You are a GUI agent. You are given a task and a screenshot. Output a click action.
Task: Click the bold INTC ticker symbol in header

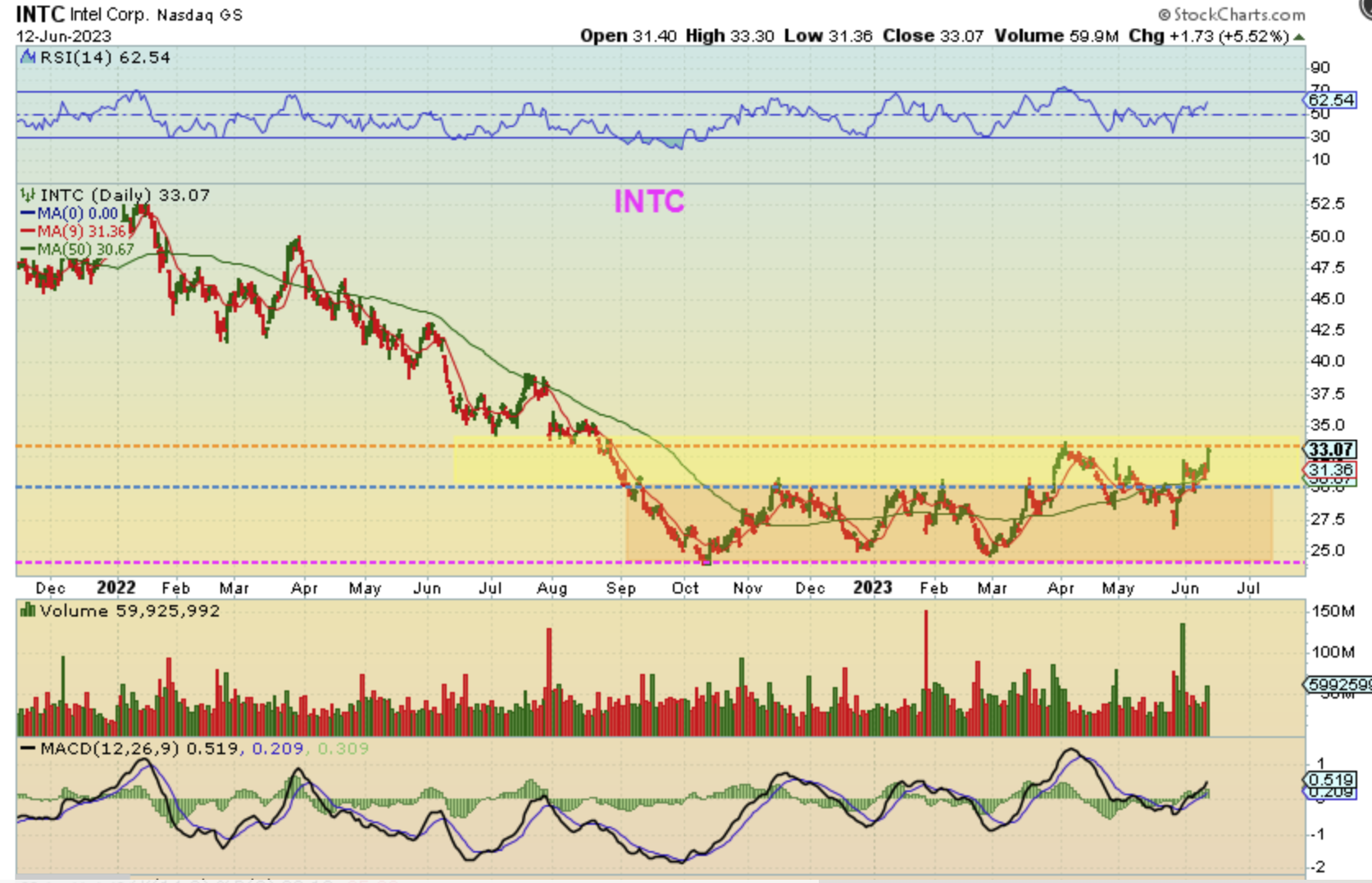coord(40,14)
